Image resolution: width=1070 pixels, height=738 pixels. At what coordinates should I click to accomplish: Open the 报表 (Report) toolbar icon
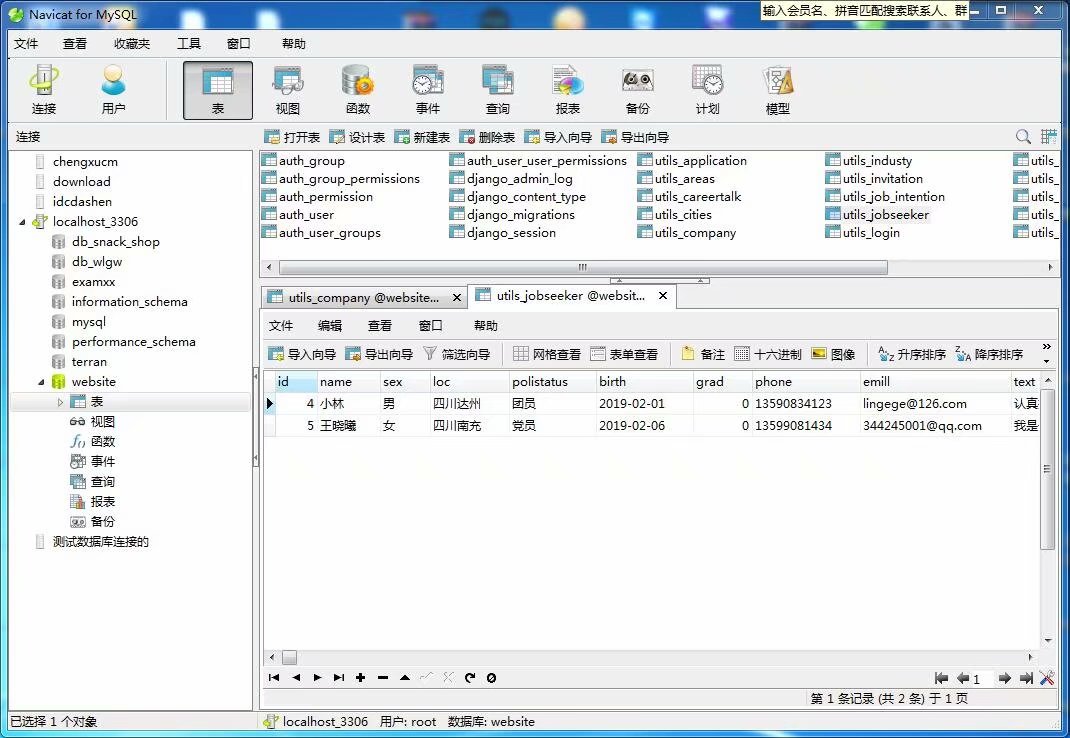coord(568,89)
